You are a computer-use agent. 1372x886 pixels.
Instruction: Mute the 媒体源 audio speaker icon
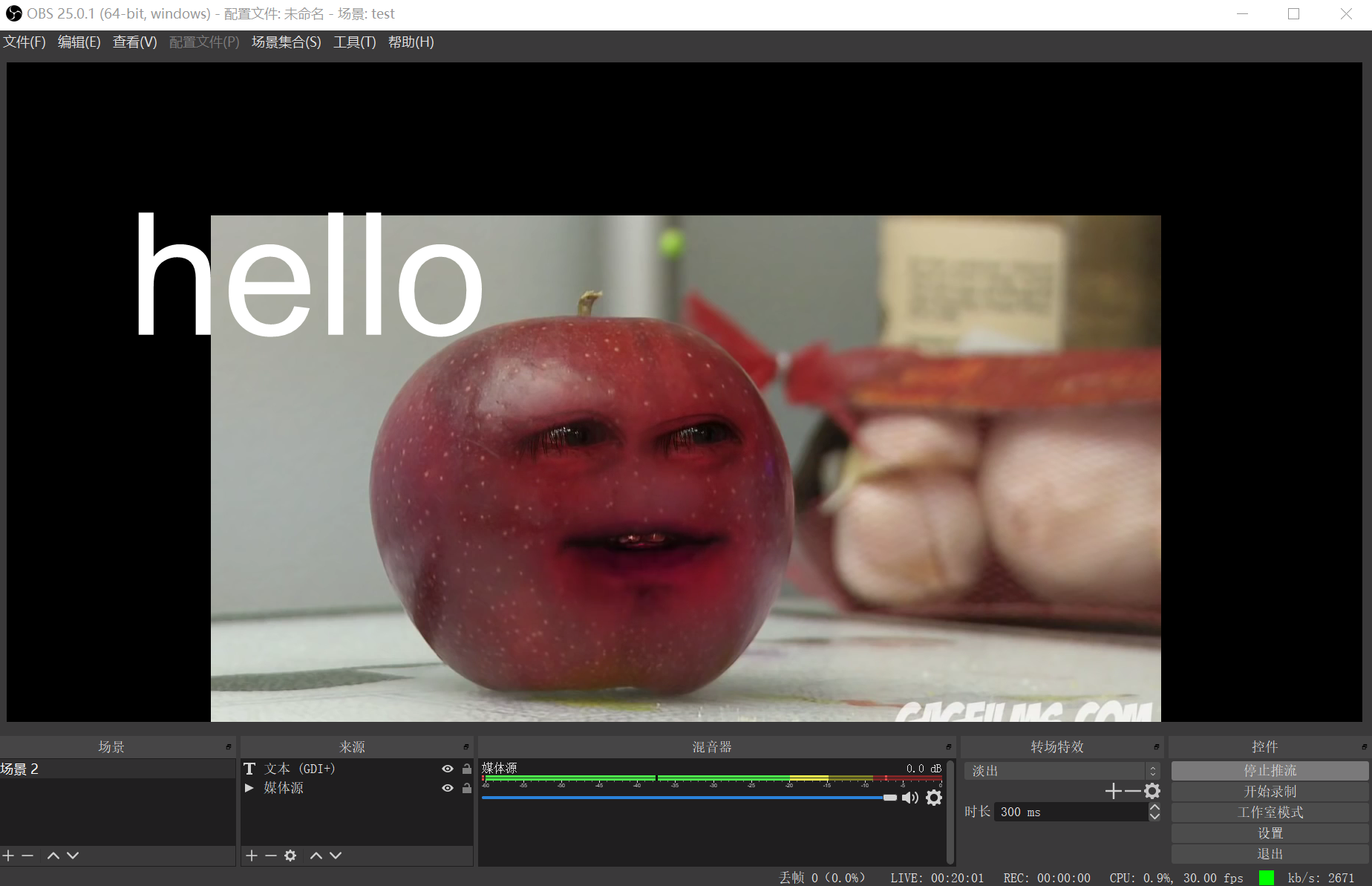point(910,798)
